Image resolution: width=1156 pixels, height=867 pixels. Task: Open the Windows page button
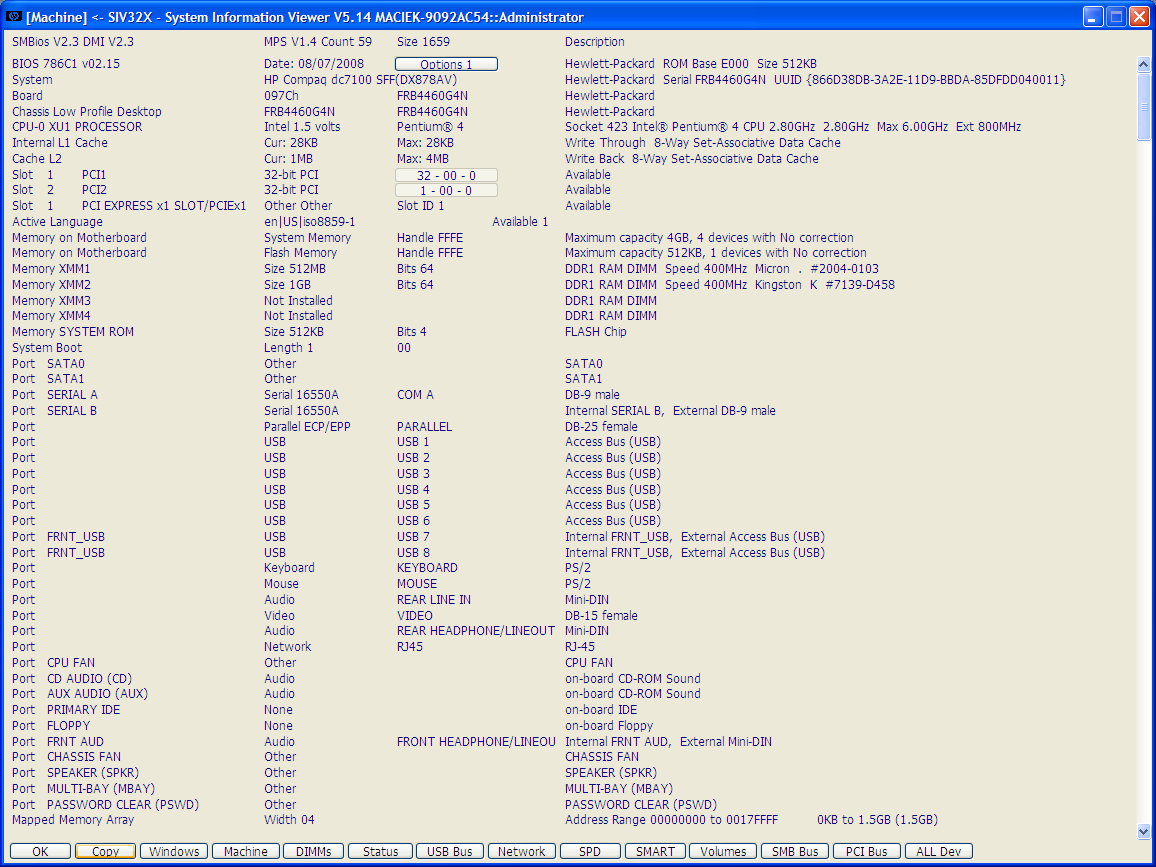174,852
